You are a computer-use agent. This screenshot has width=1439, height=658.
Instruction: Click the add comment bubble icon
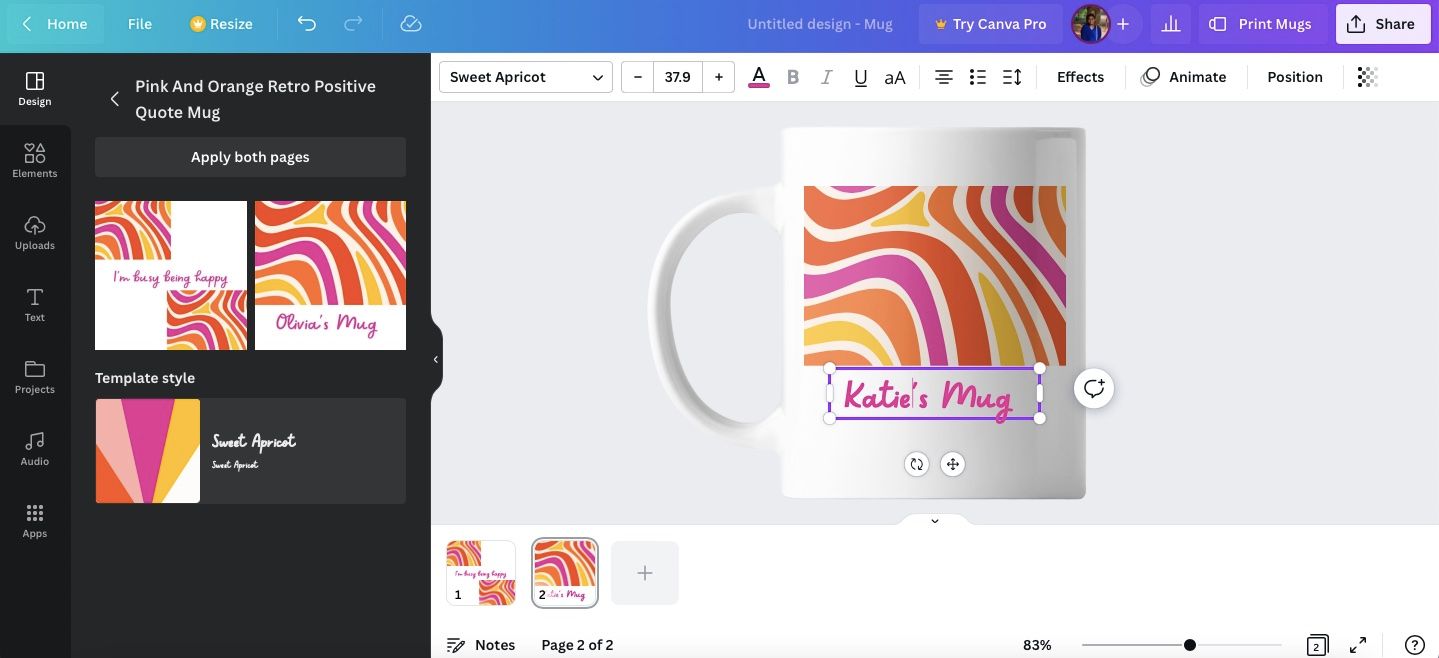pyautogui.click(x=1094, y=388)
